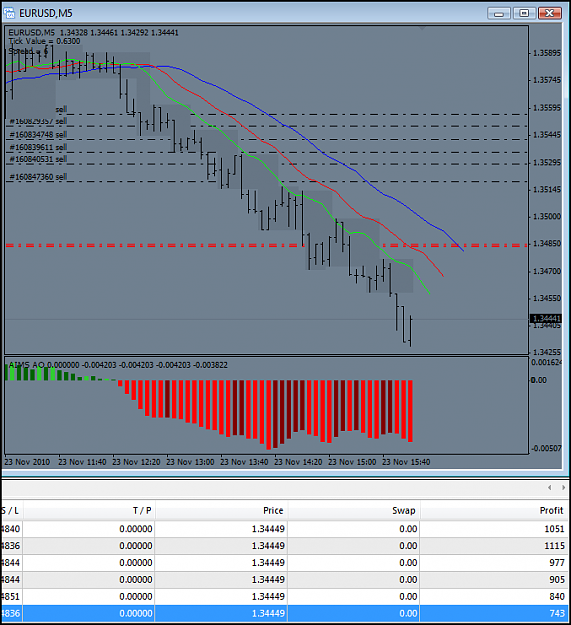Image resolution: width=571 pixels, height=625 pixels.
Task: Click the 1.35000 price axis label
Action: click(547, 216)
